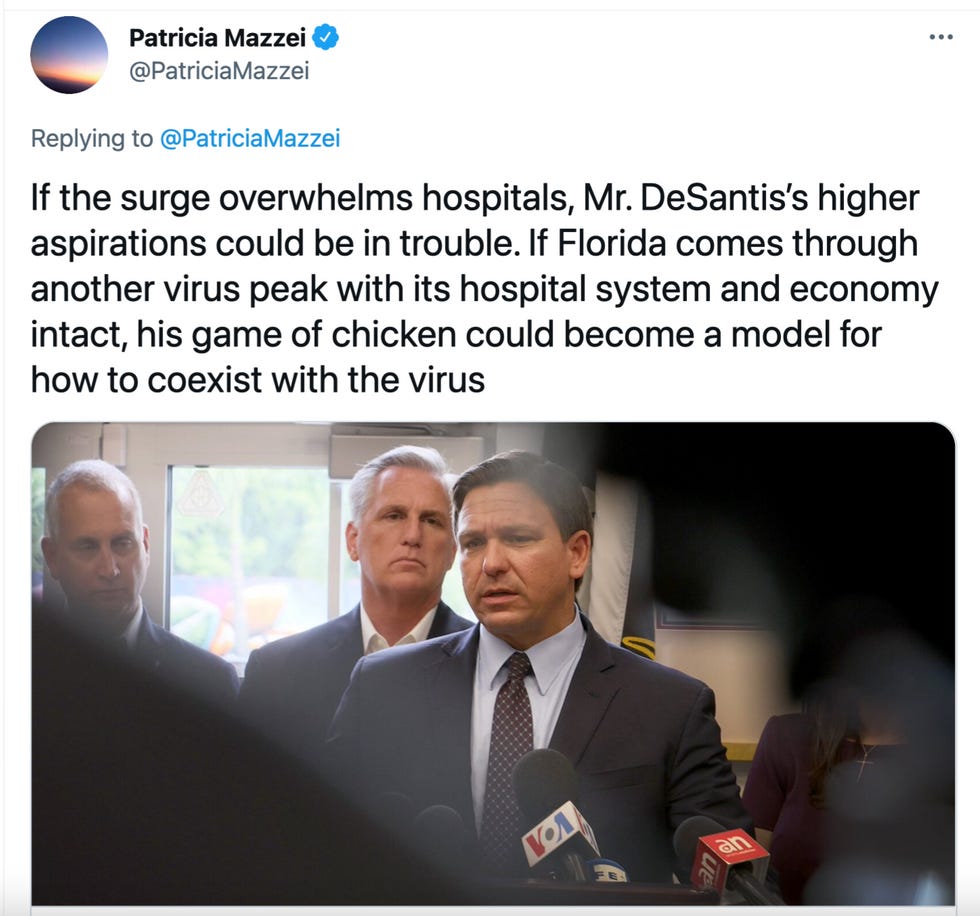
Task: Click the blue verified checkmark badge
Action: pyautogui.click(x=326, y=37)
